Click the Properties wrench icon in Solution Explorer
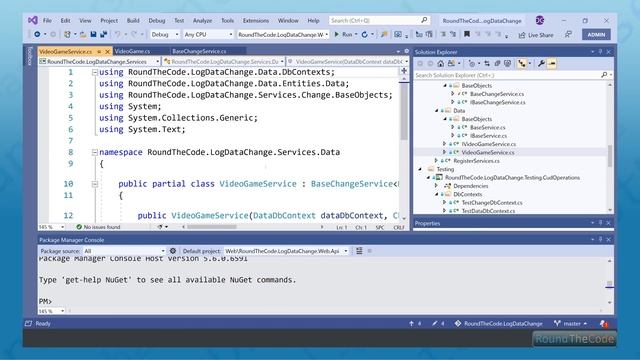The image size is (640, 360). tap(541, 64)
